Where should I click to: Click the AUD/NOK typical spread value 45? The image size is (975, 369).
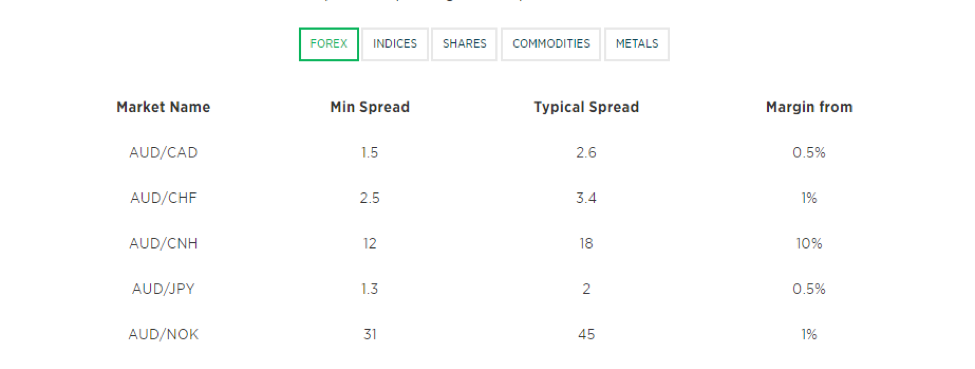pos(586,334)
